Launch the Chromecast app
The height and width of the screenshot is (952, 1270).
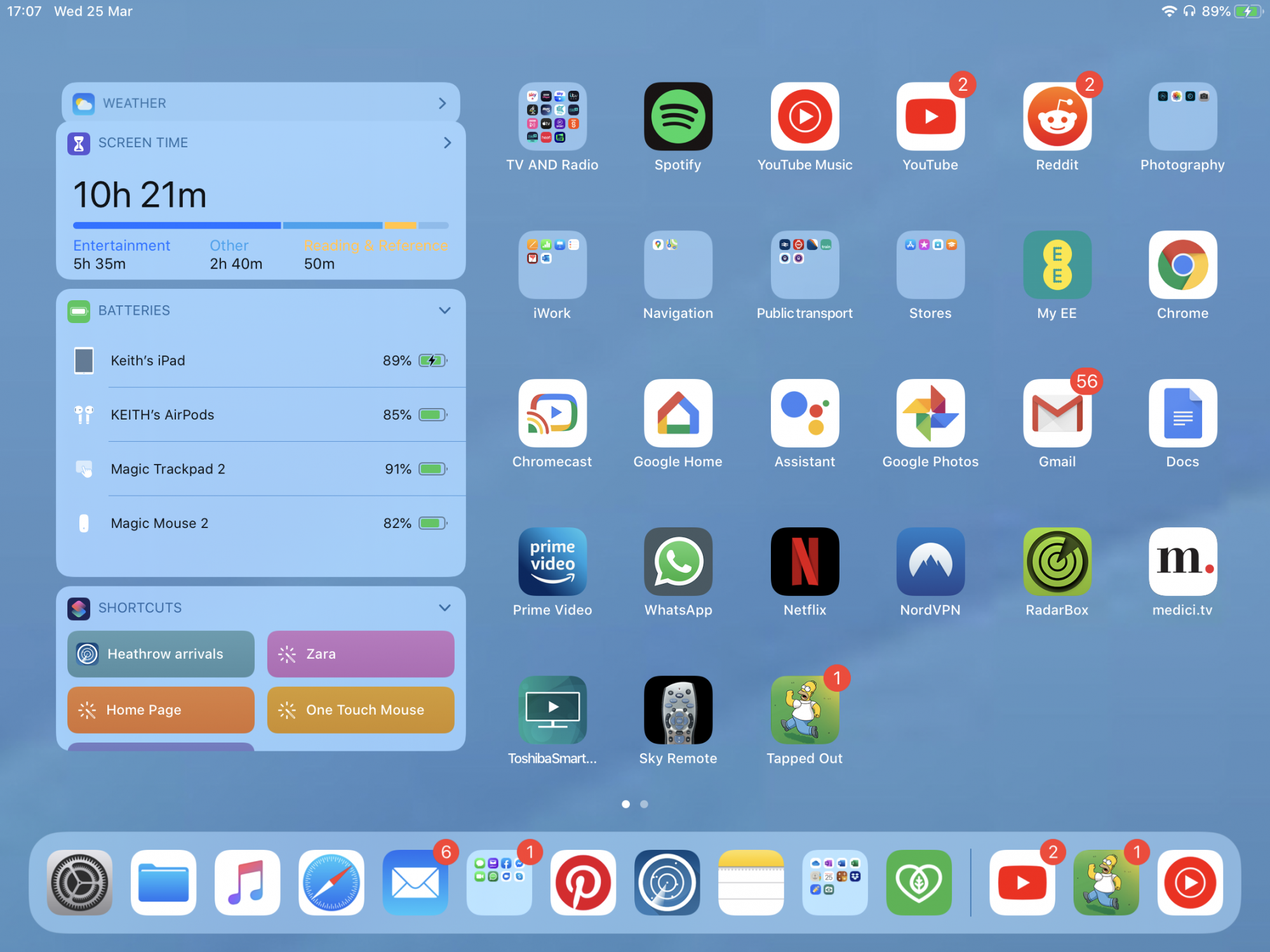click(x=552, y=413)
